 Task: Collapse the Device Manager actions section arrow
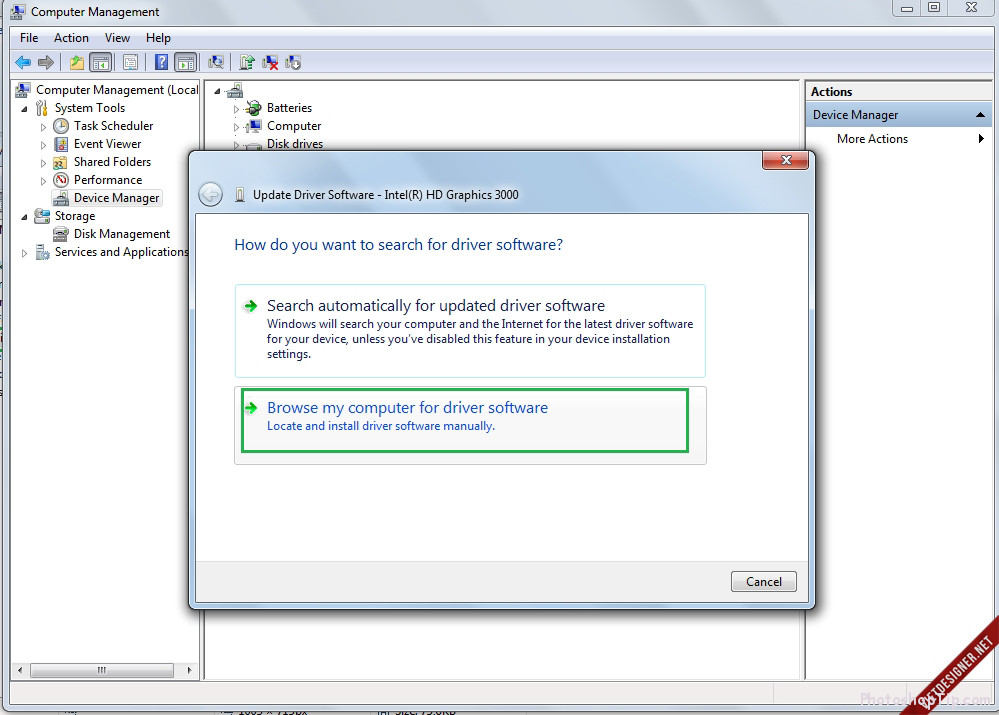point(981,115)
